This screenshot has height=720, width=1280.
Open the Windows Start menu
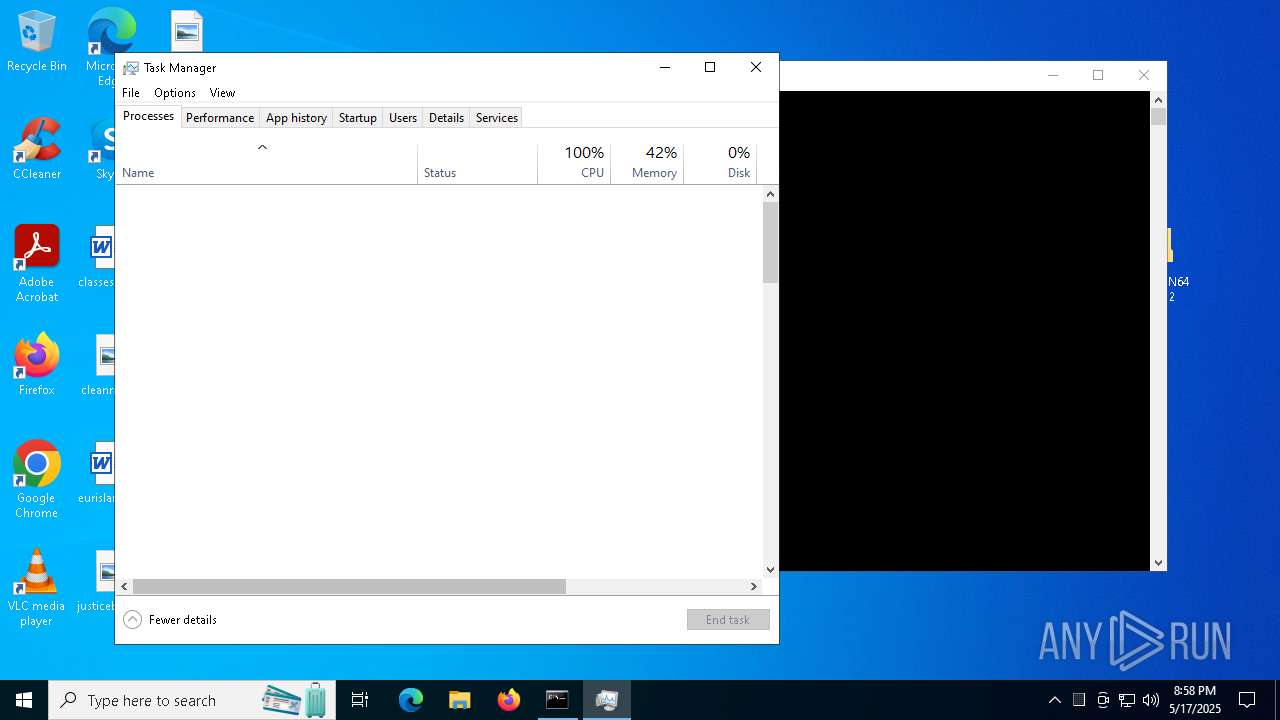[x=24, y=700]
